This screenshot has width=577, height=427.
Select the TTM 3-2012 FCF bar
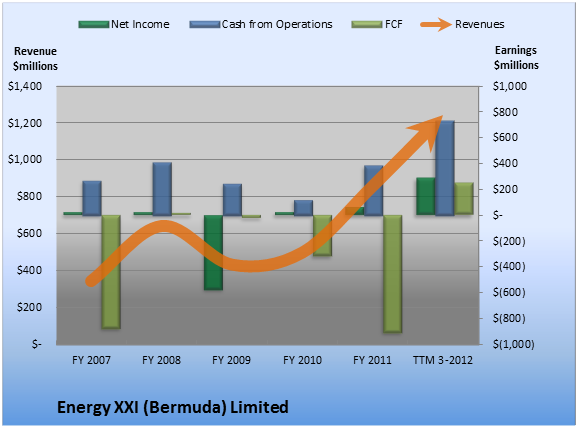click(x=464, y=198)
